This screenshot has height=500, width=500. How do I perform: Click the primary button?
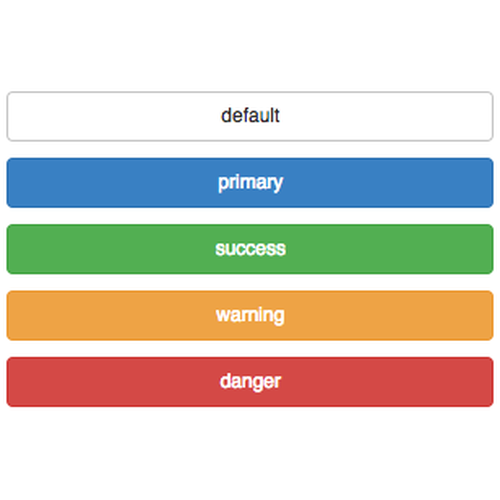[x=250, y=183]
